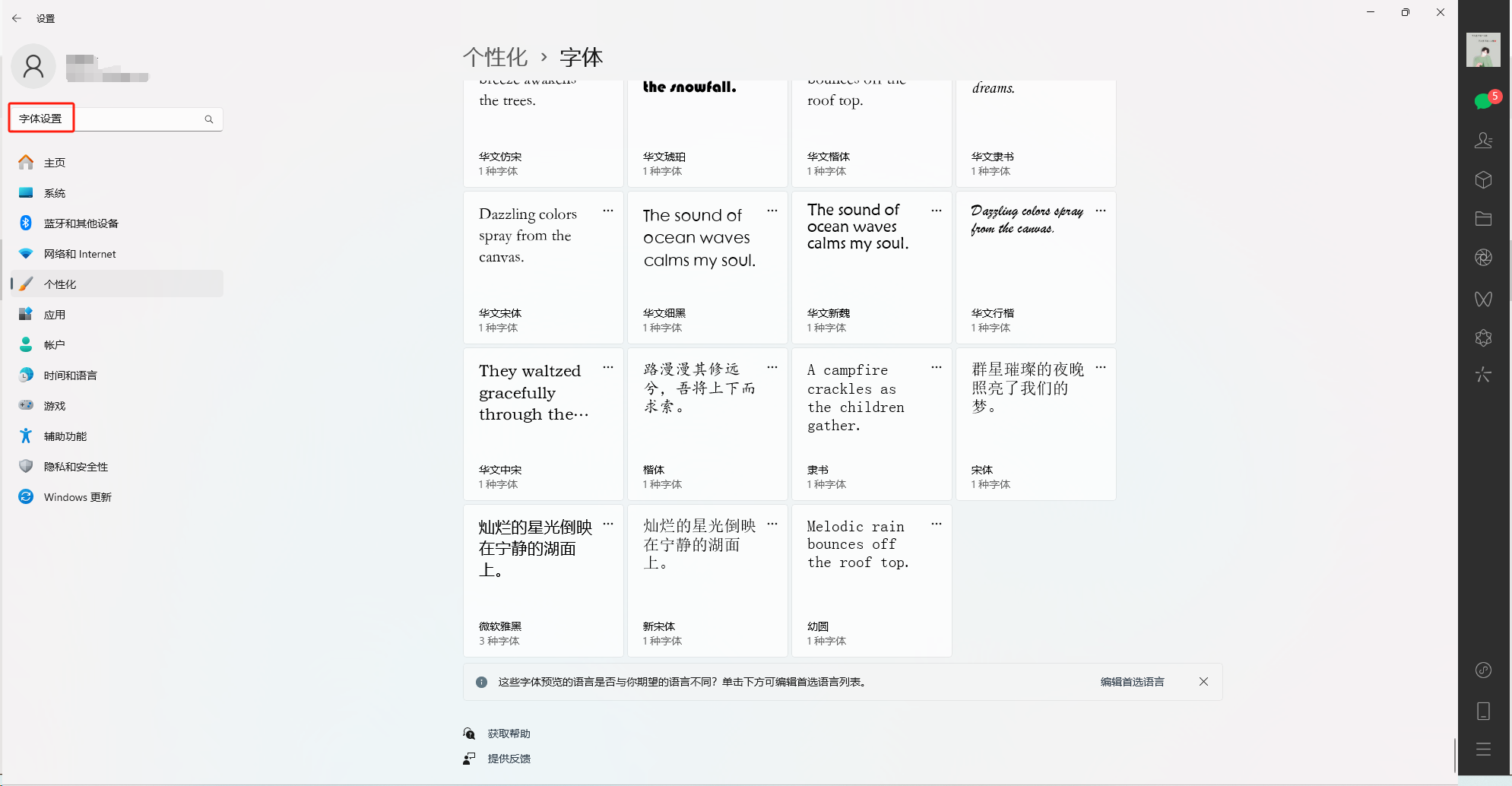
Task: Open Windows 更新 page
Action: coord(116,497)
